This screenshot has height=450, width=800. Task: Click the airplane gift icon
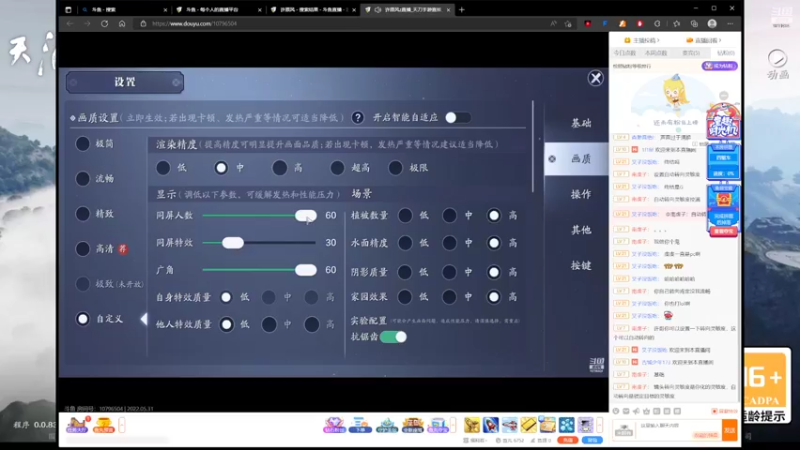point(510,424)
